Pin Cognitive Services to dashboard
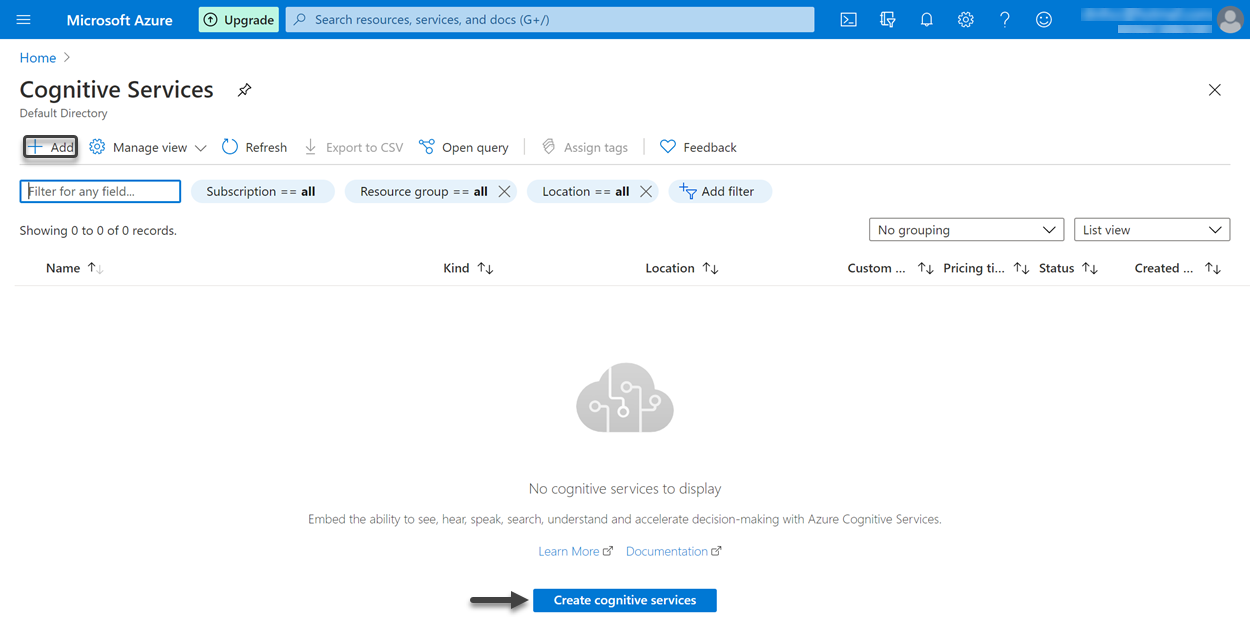The height and width of the screenshot is (642, 1250). (244, 90)
